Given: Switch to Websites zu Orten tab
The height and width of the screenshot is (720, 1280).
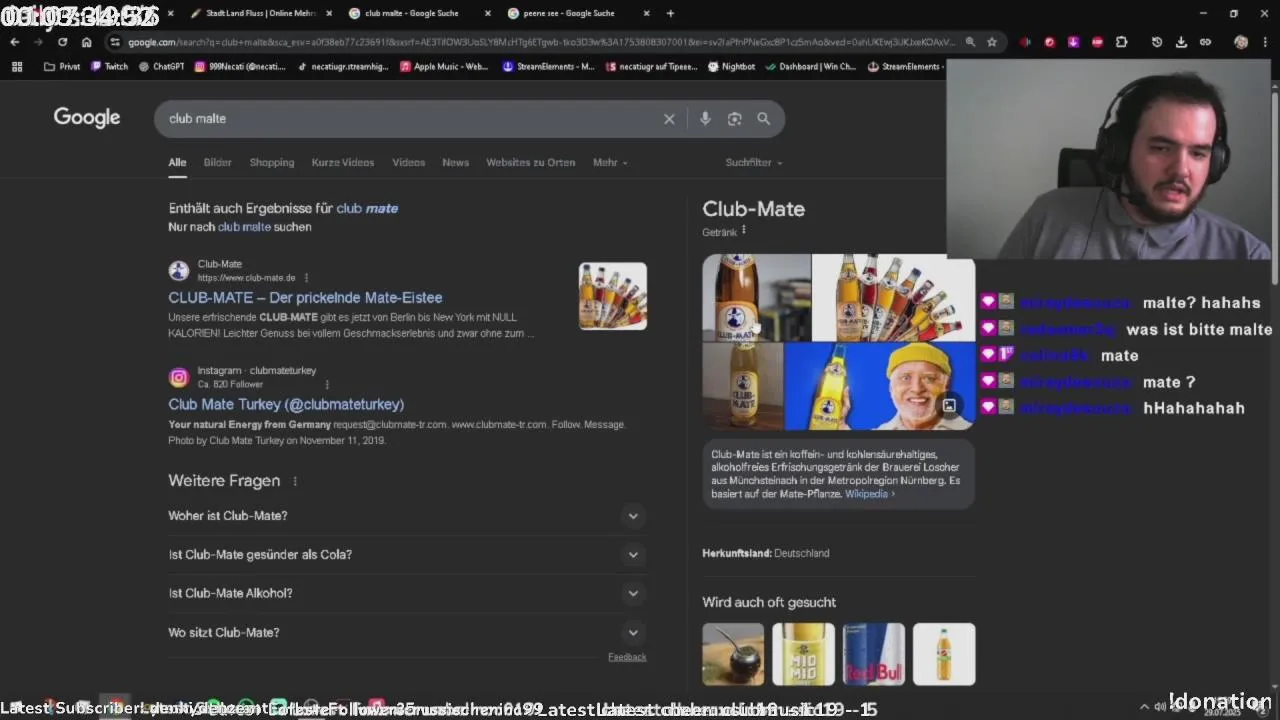Looking at the screenshot, I should pyautogui.click(x=530, y=163).
